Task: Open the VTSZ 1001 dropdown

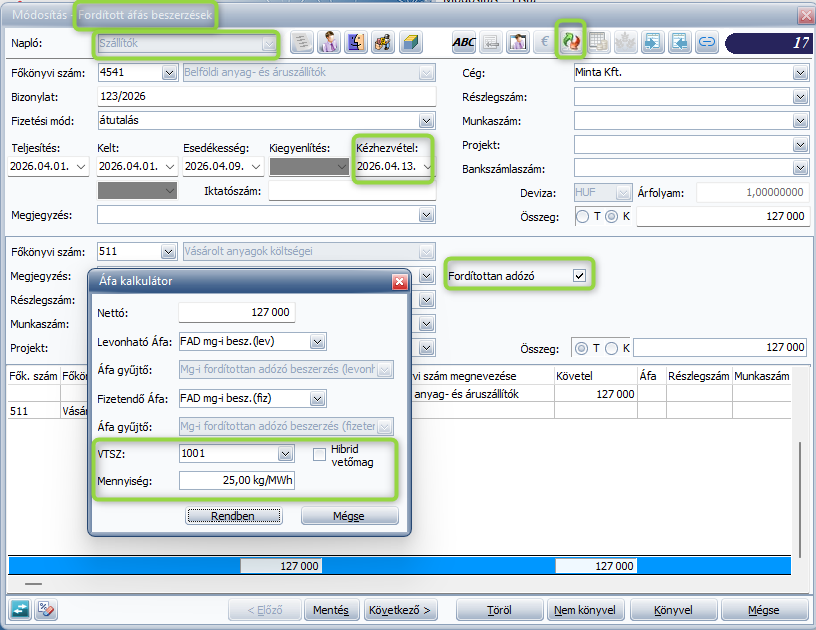Action: click(285, 454)
